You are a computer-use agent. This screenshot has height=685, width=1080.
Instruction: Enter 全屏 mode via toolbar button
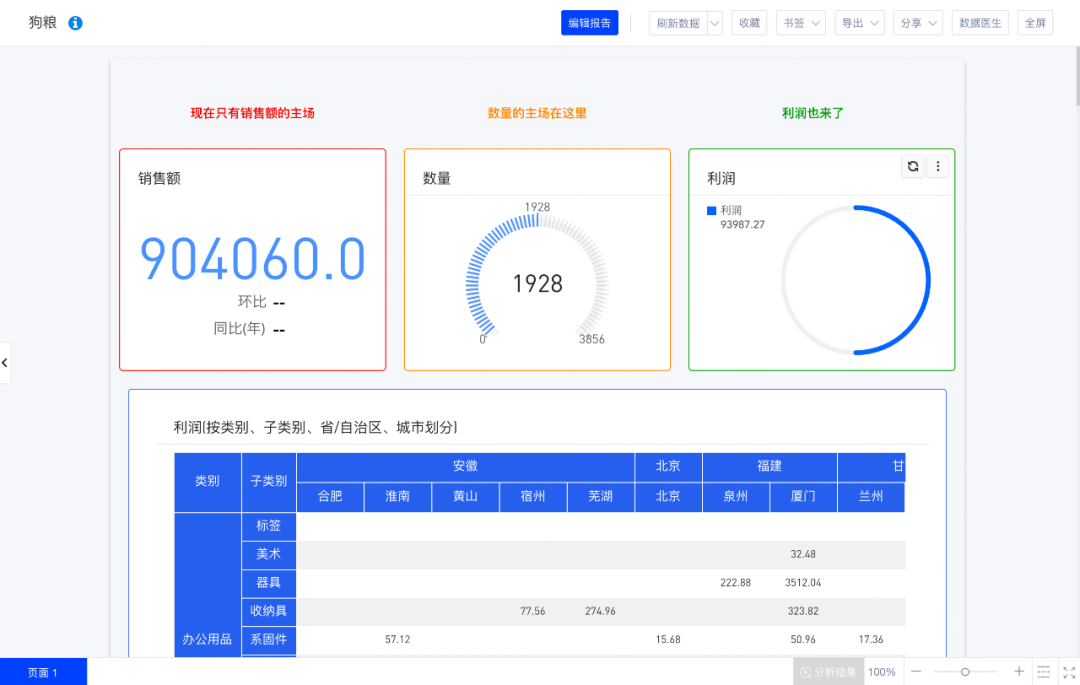(1034, 23)
